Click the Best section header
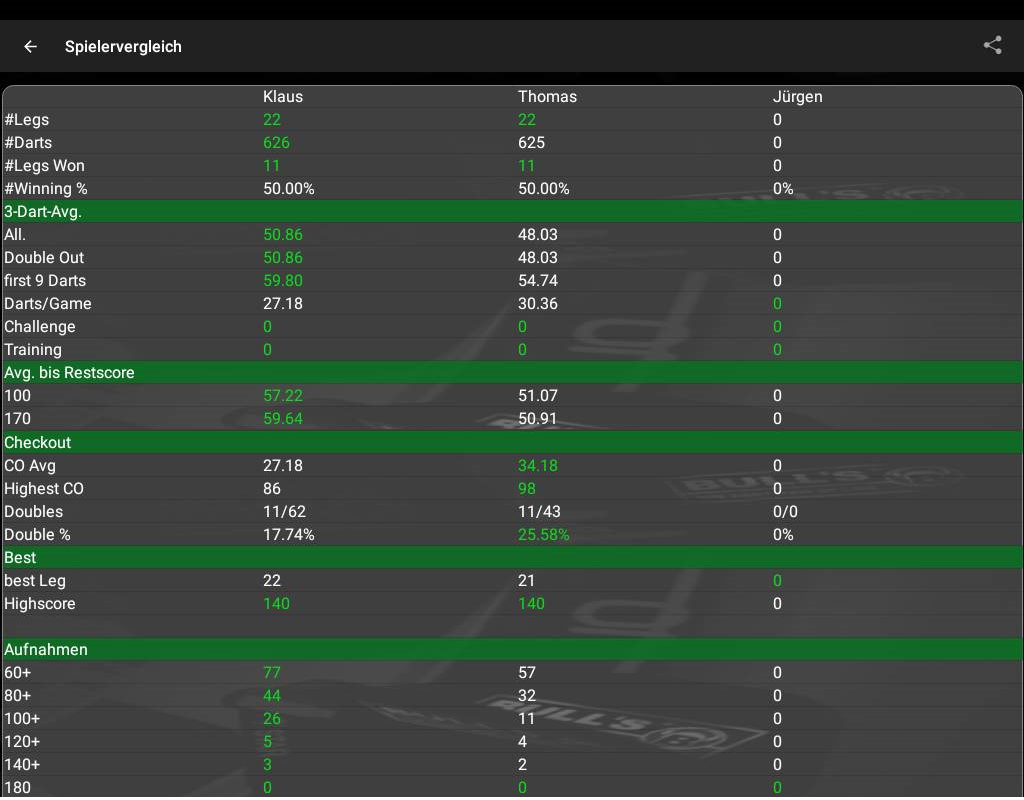Screen dimensions: 1024x800 tap(20, 557)
